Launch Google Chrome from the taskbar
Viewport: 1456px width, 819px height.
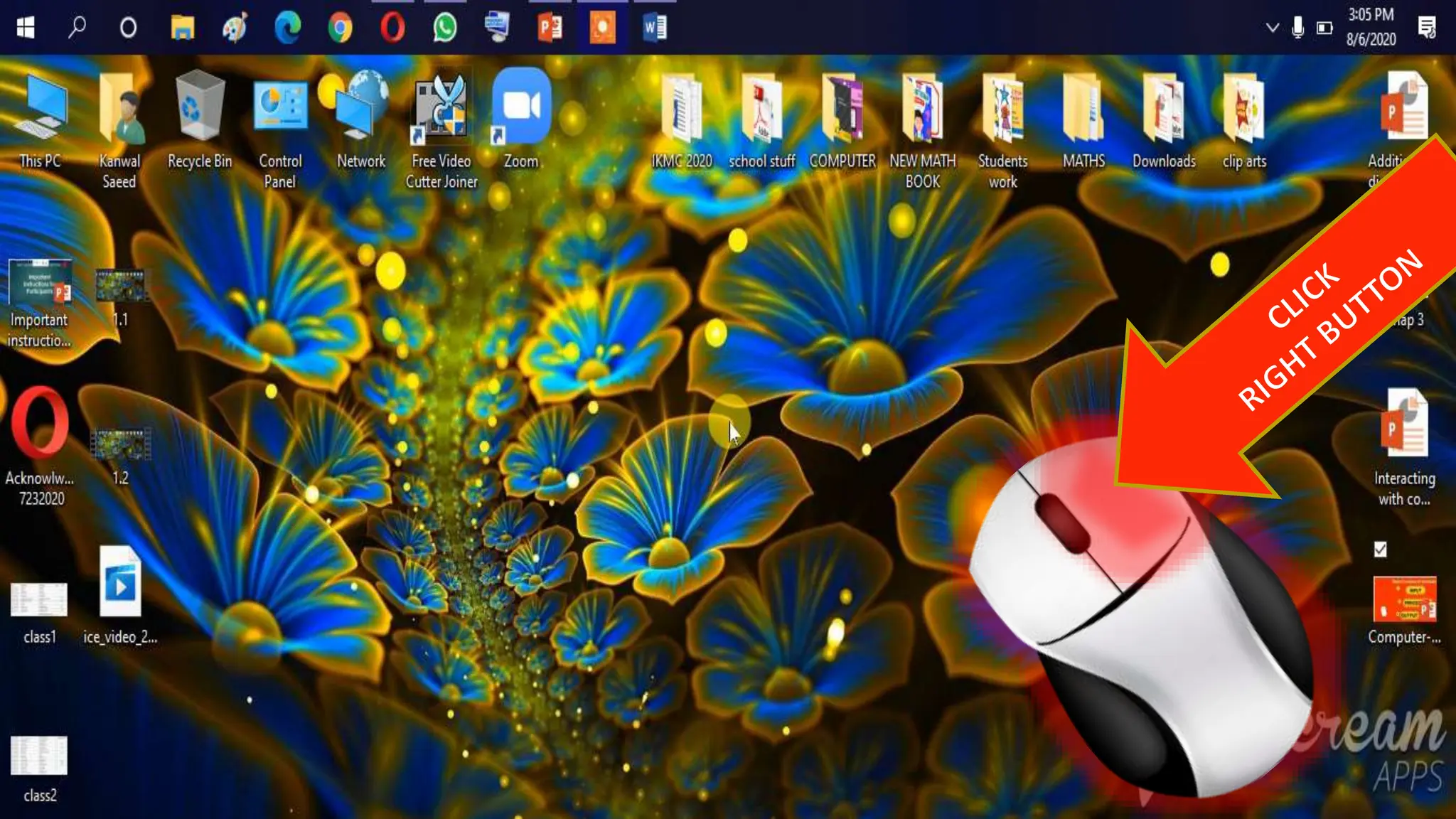point(340,28)
